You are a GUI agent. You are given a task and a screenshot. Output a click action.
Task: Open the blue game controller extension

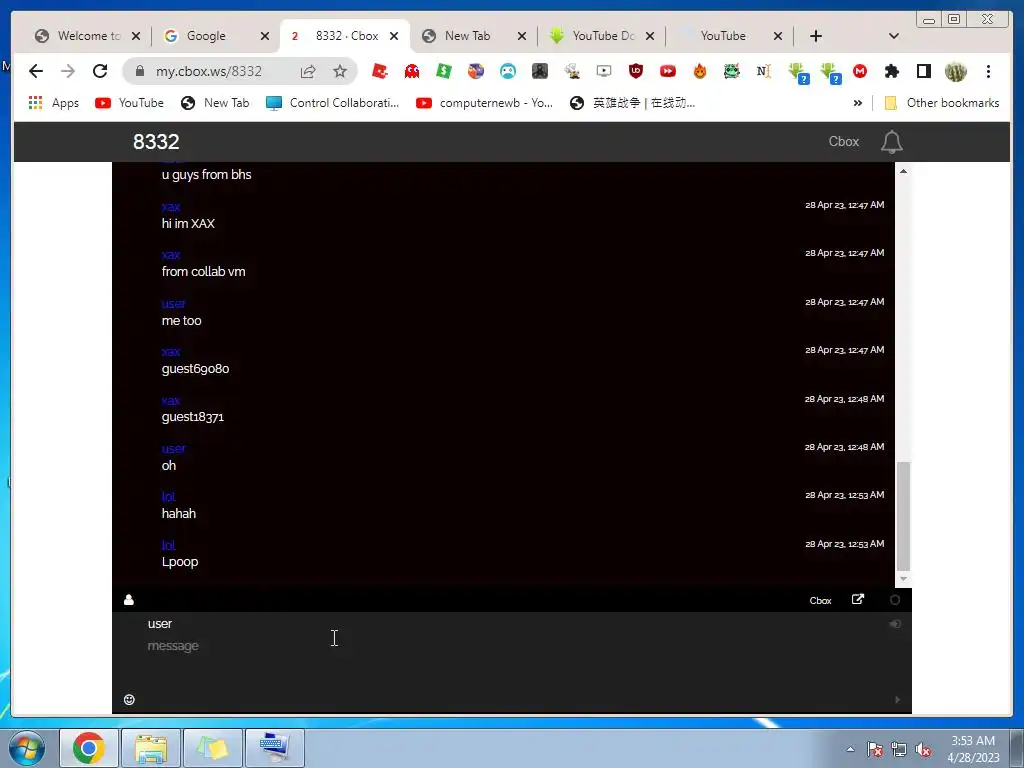point(507,71)
